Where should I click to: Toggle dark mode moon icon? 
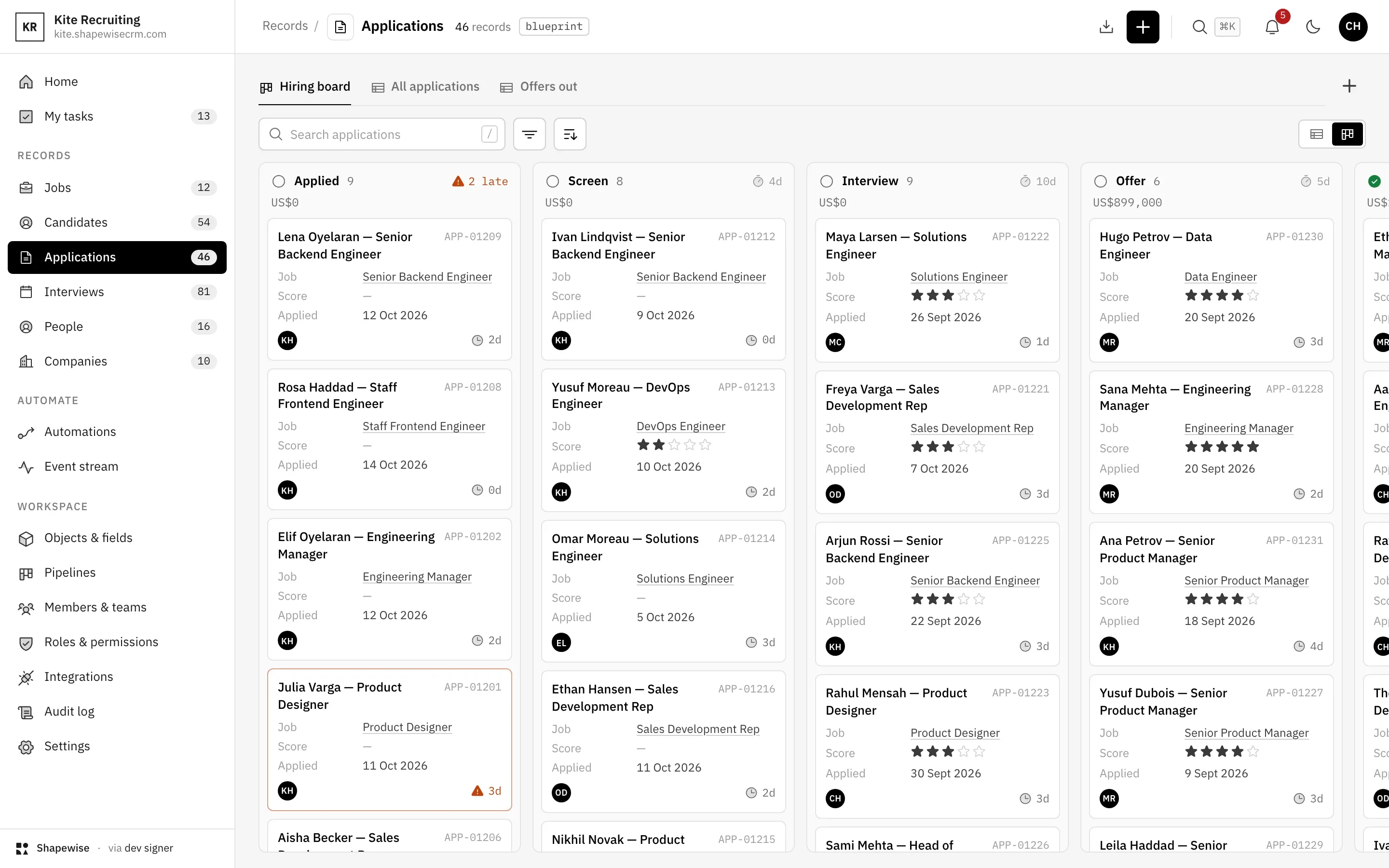tap(1313, 27)
